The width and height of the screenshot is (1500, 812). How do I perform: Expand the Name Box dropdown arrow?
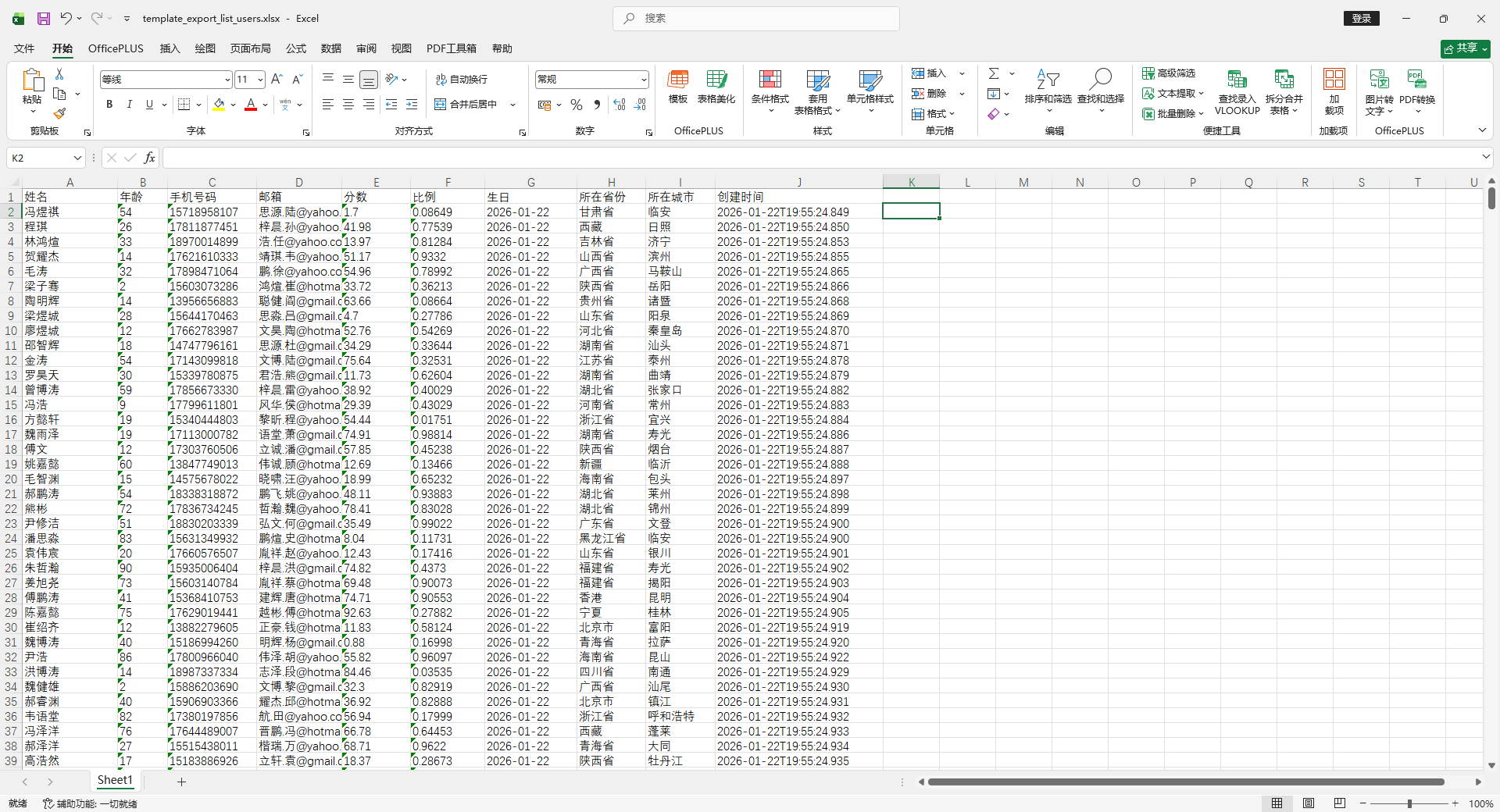click(x=77, y=158)
